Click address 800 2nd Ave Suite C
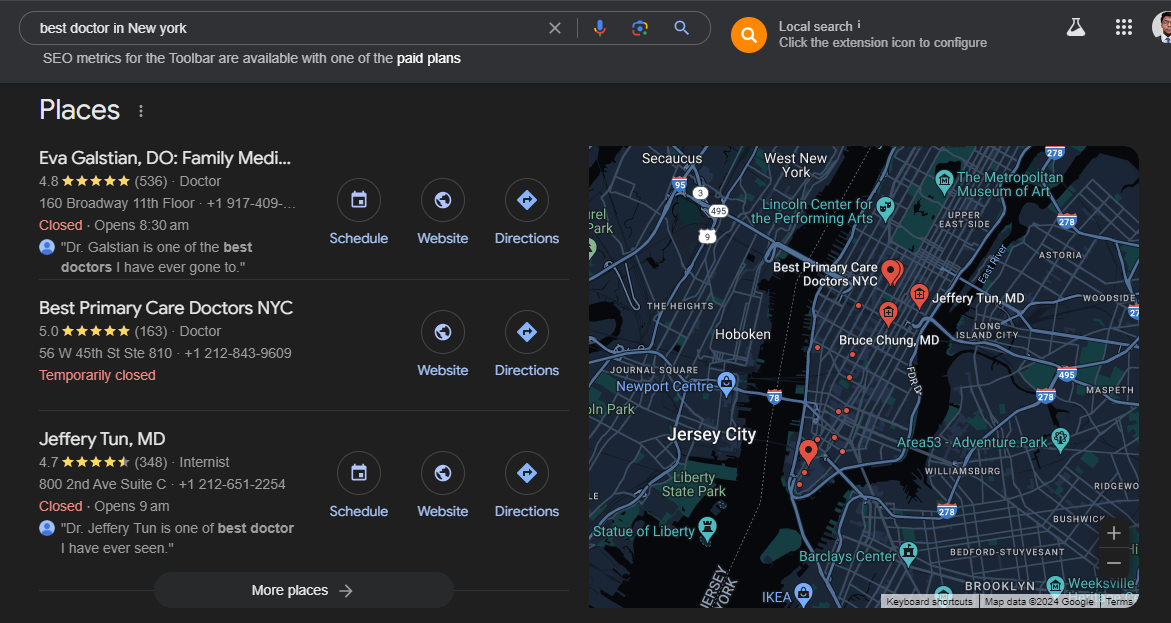This screenshot has width=1171, height=623. [x=102, y=484]
